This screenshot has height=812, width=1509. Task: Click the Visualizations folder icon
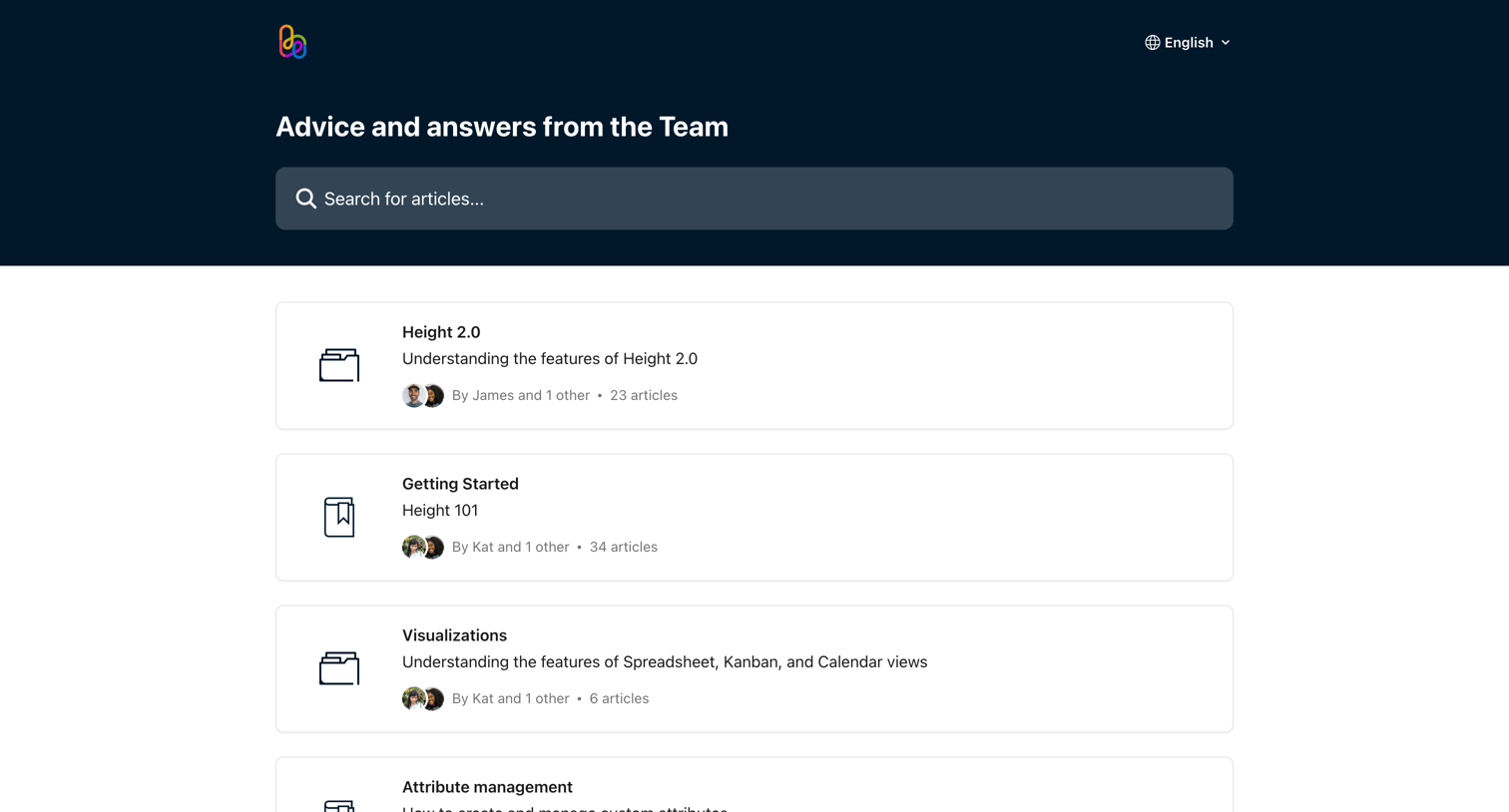(339, 668)
